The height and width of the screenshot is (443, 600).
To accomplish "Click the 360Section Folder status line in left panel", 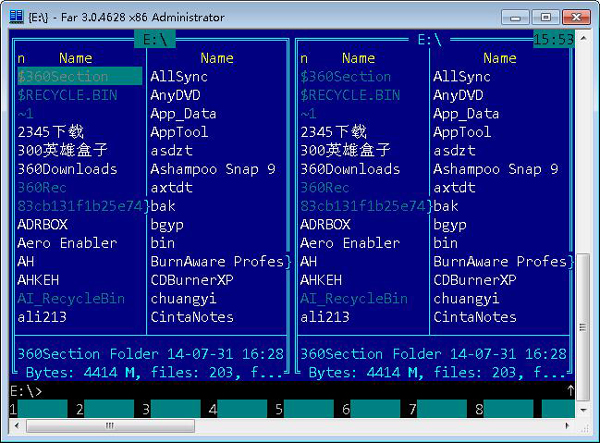I will [x=150, y=354].
